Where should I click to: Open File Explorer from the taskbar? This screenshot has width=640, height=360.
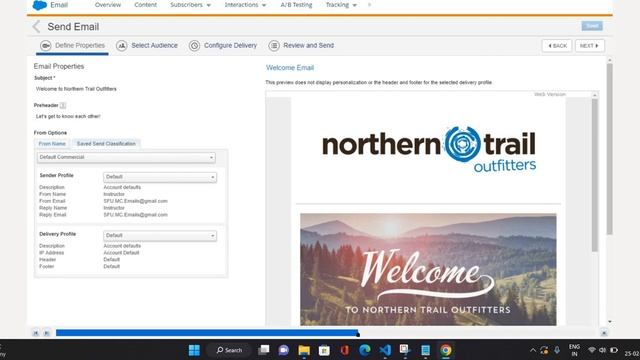[304, 350]
